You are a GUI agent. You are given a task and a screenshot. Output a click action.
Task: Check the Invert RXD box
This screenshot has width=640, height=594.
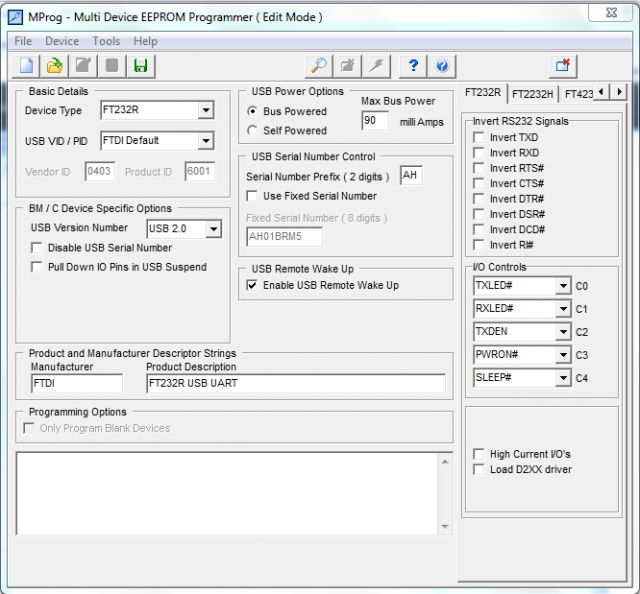tap(478, 153)
